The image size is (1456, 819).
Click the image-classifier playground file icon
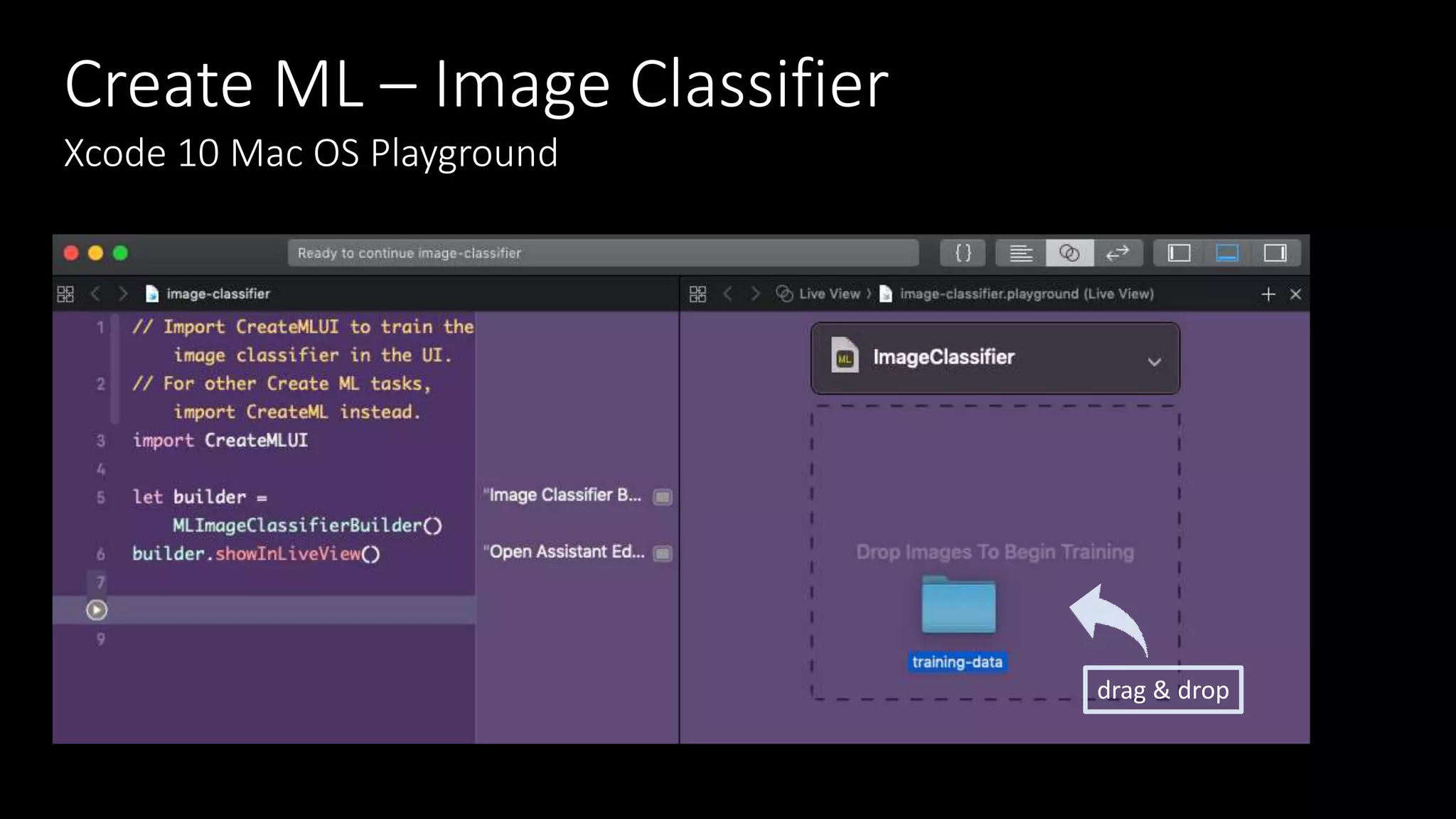[151, 294]
